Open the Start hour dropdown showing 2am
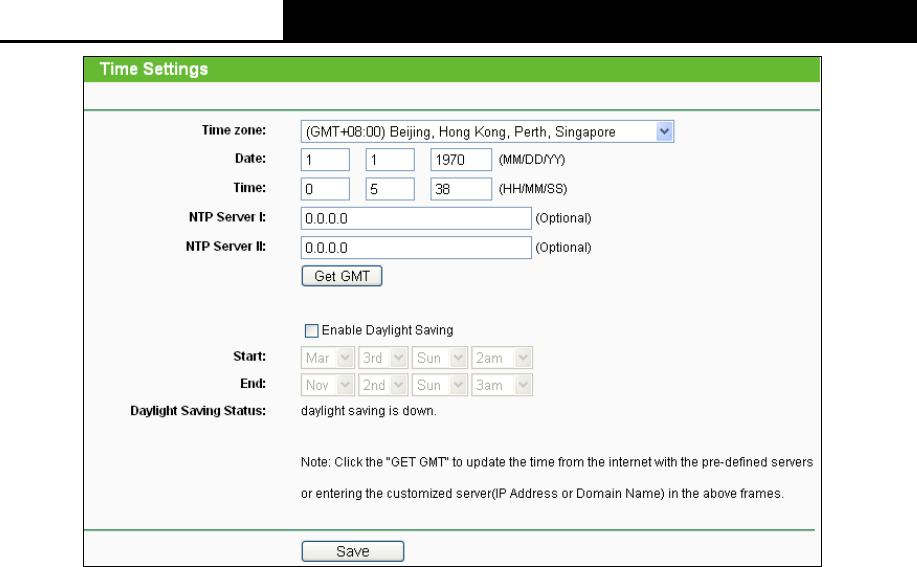917x567 pixels. coord(502,358)
